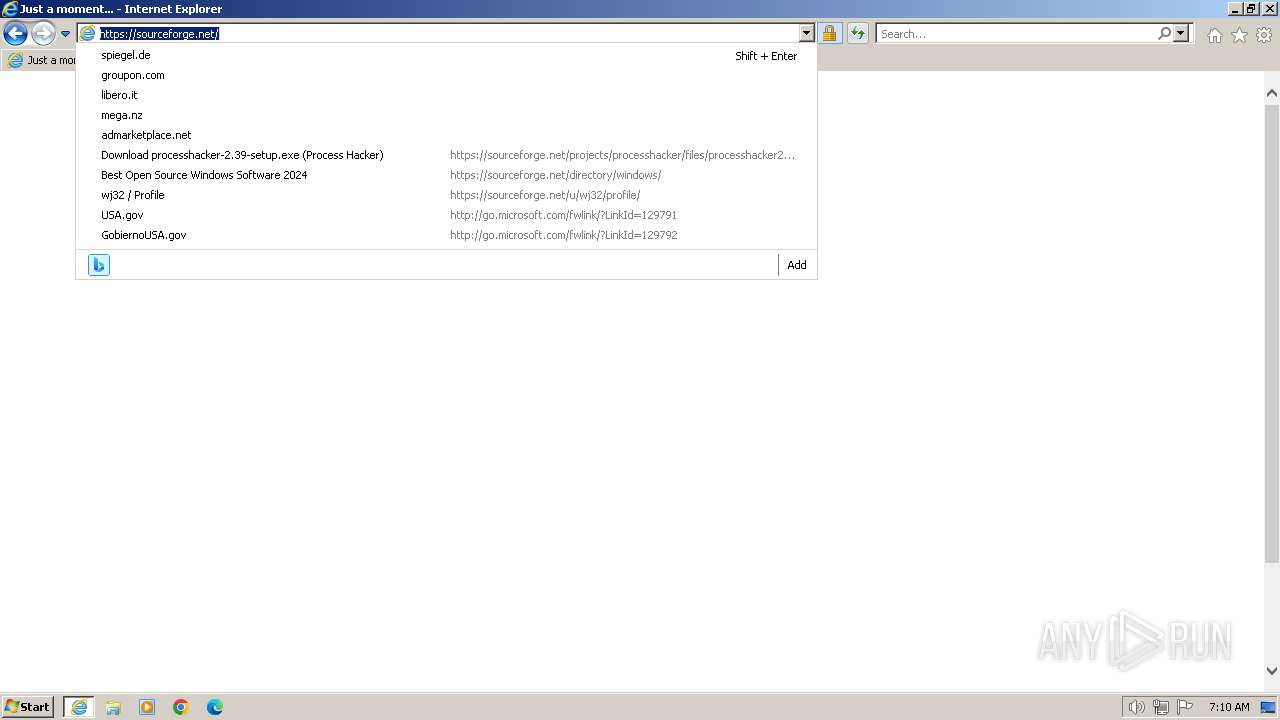This screenshot has height=720, width=1280.
Task: Open the USA.gov favorites entry
Action: click(446, 215)
